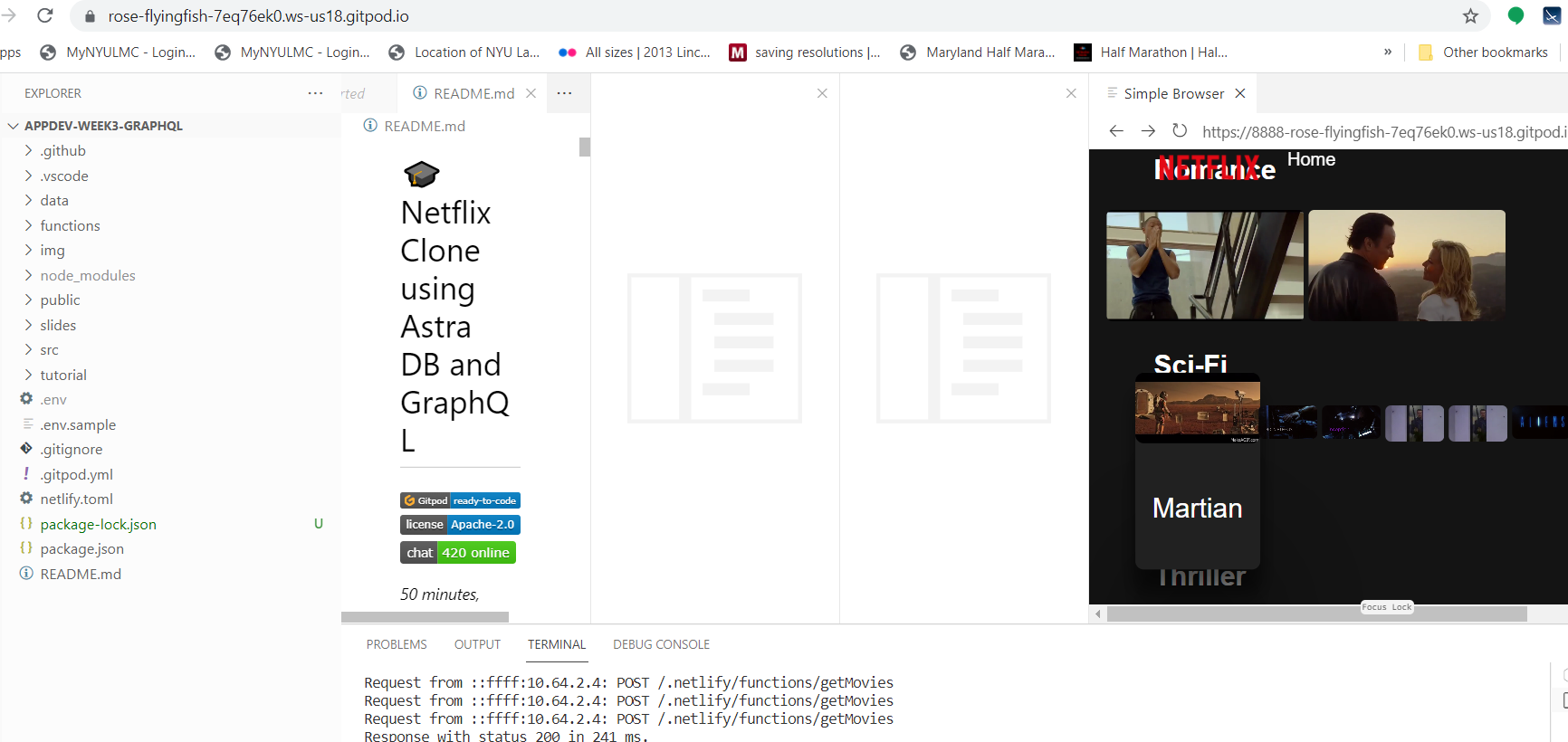Click the README.md breadcrumb
This screenshot has width=1568, height=742.
pyautogui.click(x=415, y=126)
